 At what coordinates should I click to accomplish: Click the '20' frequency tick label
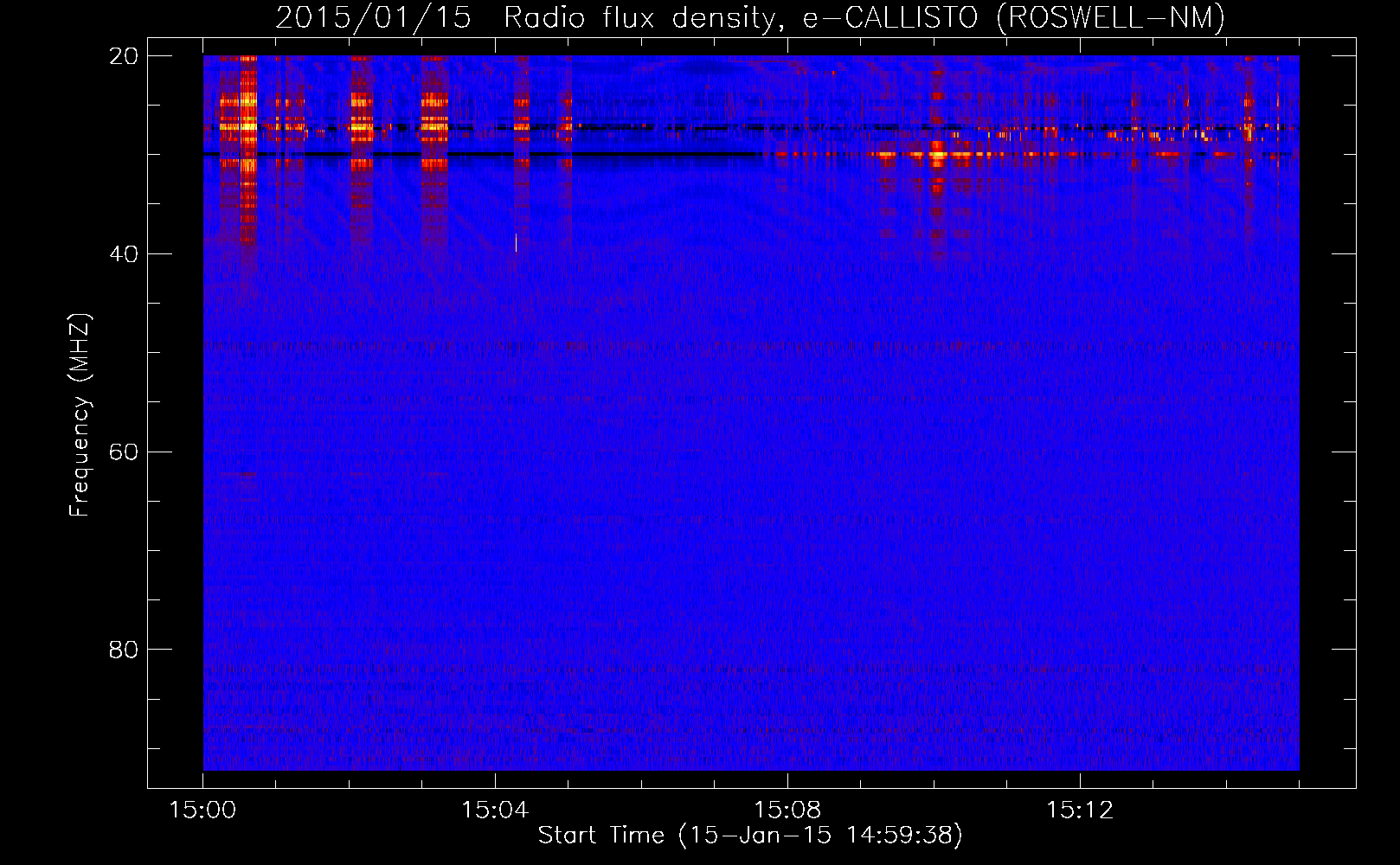coord(124,56)
